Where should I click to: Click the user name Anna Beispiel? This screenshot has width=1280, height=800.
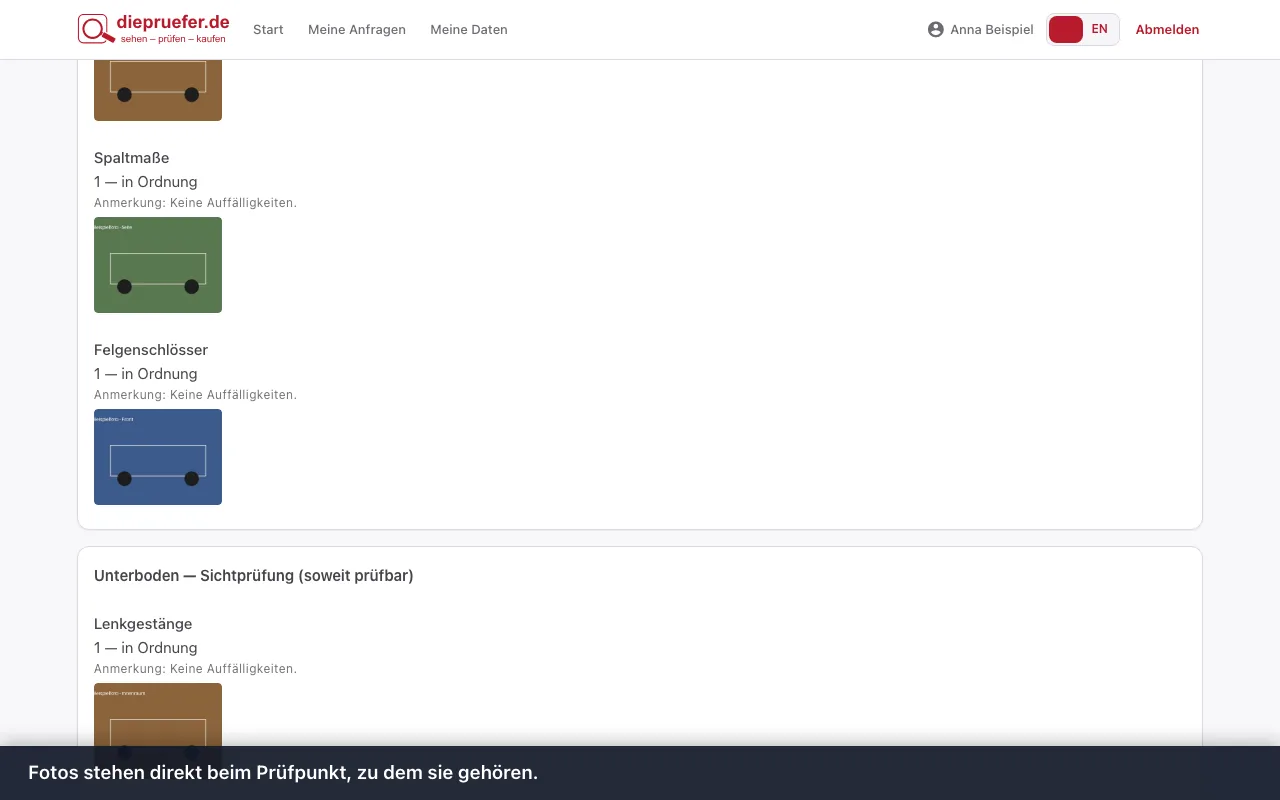click(x=992, y=30)
